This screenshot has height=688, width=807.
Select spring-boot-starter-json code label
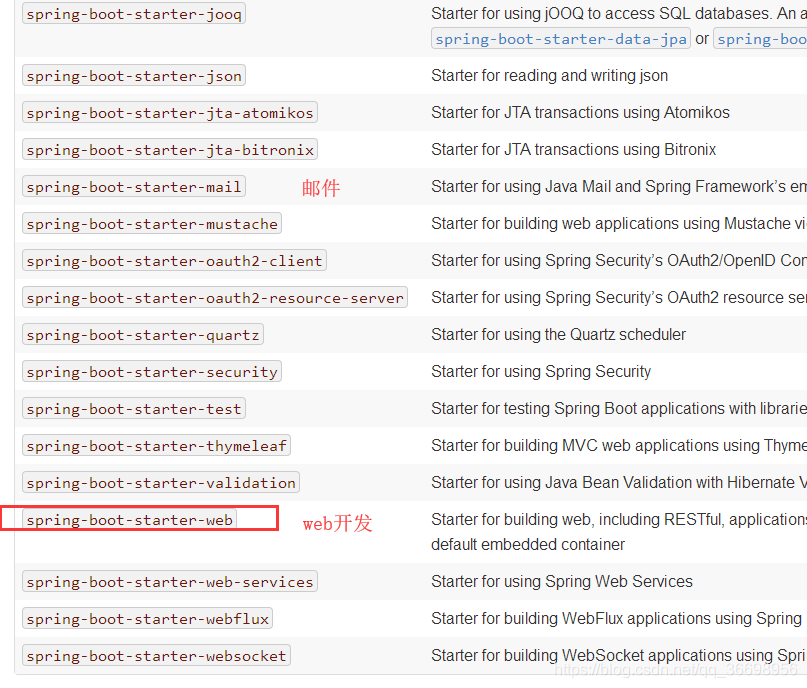[x=134, y=76]
